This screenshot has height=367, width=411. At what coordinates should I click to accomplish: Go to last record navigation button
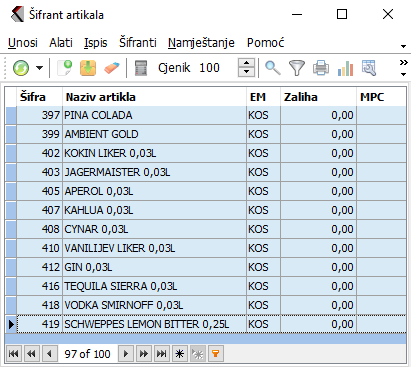click(x=161, y=354)
